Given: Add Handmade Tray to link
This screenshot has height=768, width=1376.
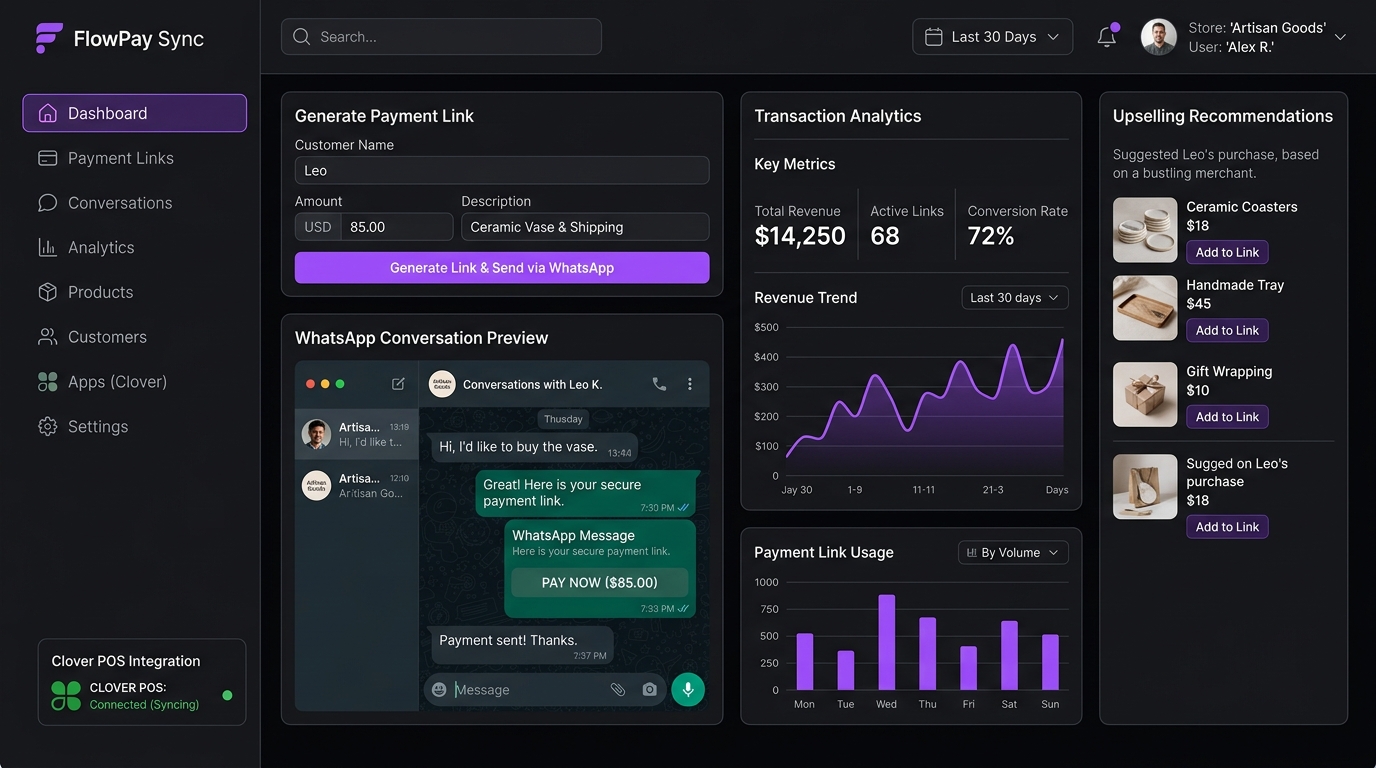Looking at the screenshot, I should 1227,330.
